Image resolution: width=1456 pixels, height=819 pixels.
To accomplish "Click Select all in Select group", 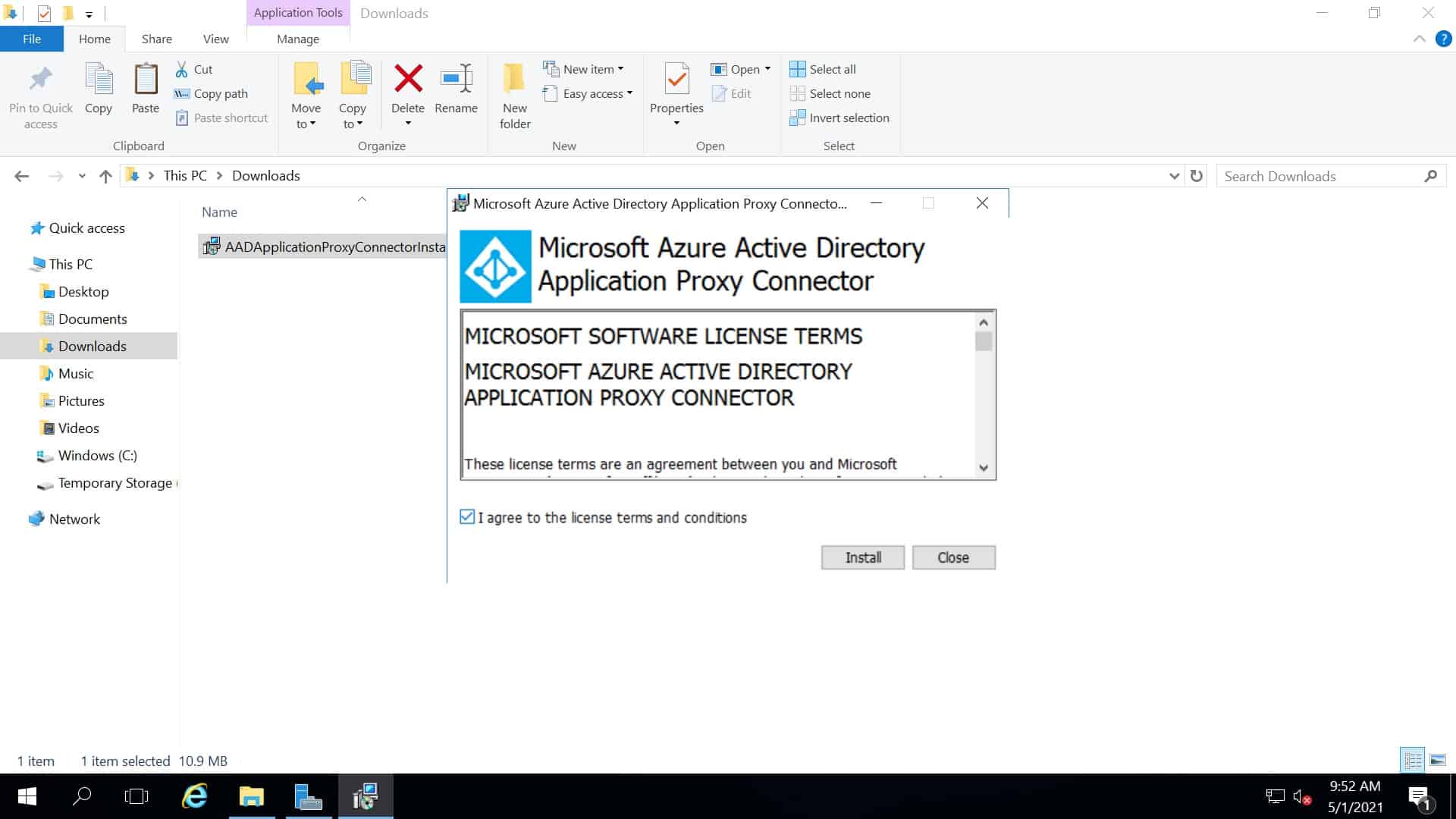I will click(823, 69).
